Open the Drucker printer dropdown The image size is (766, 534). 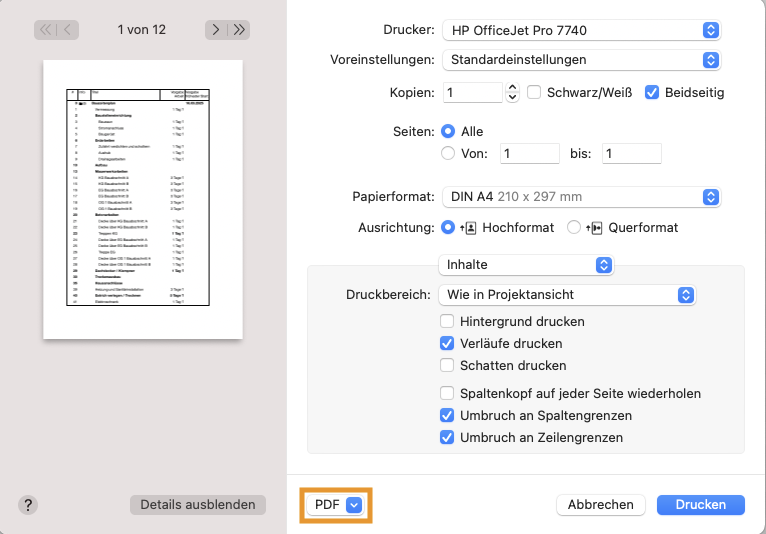[x=581, y=31]
